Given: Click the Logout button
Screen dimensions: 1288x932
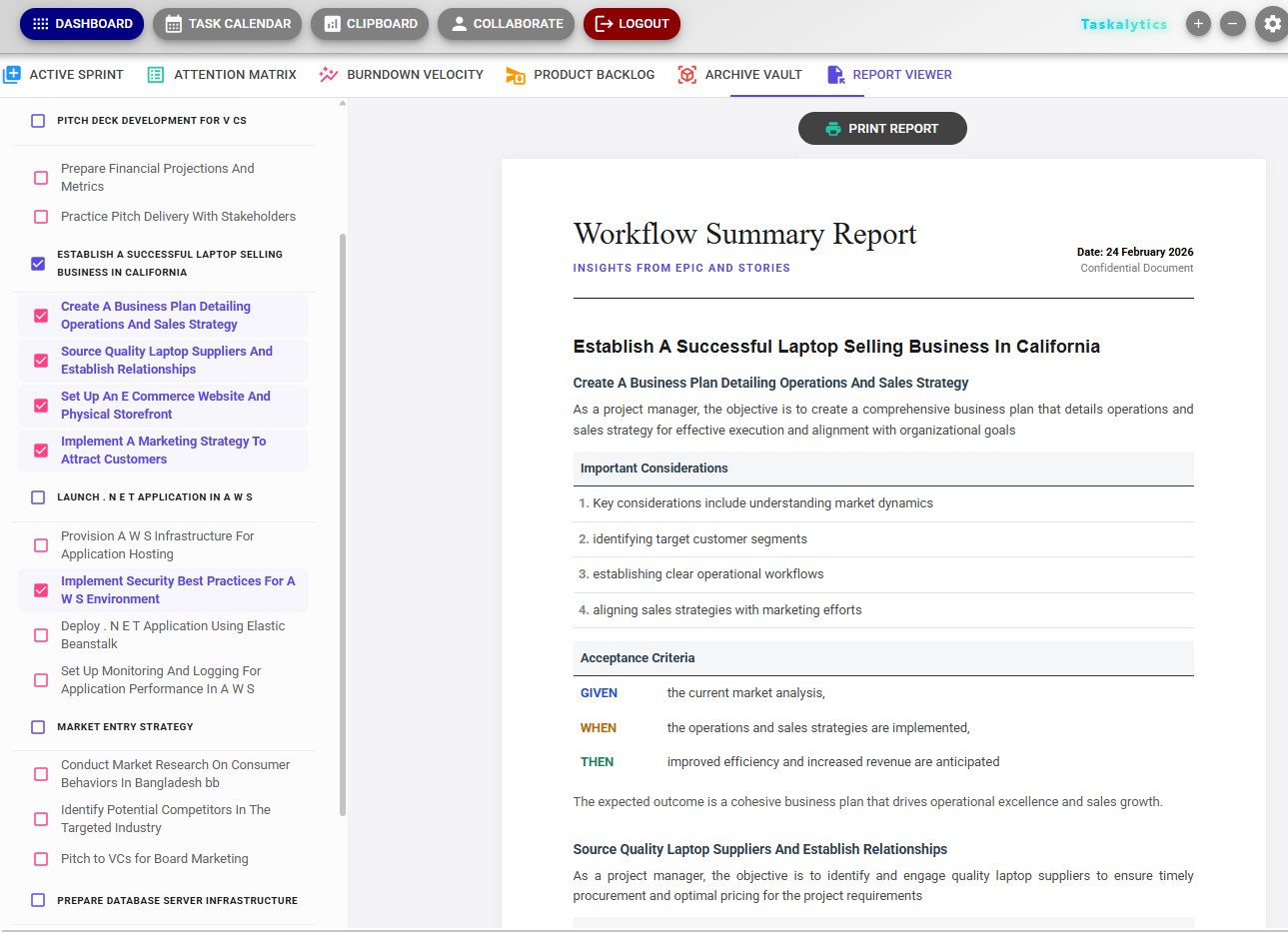Looking at the screenshot, I should click(x=632, y=24).
